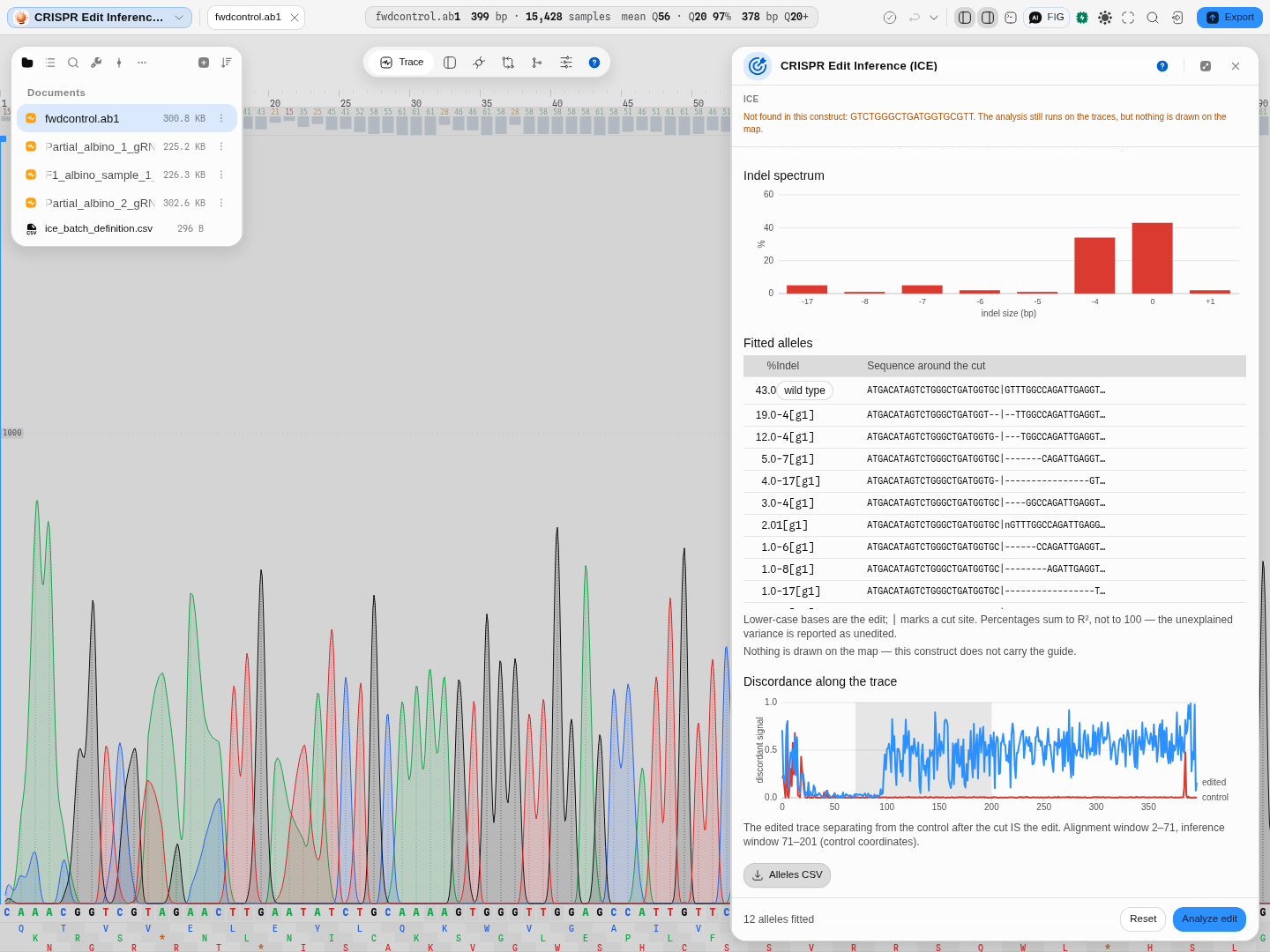Add a new document with plus icon
The height and width of the screenshot is (952, 1270).
tap(204, 63)
